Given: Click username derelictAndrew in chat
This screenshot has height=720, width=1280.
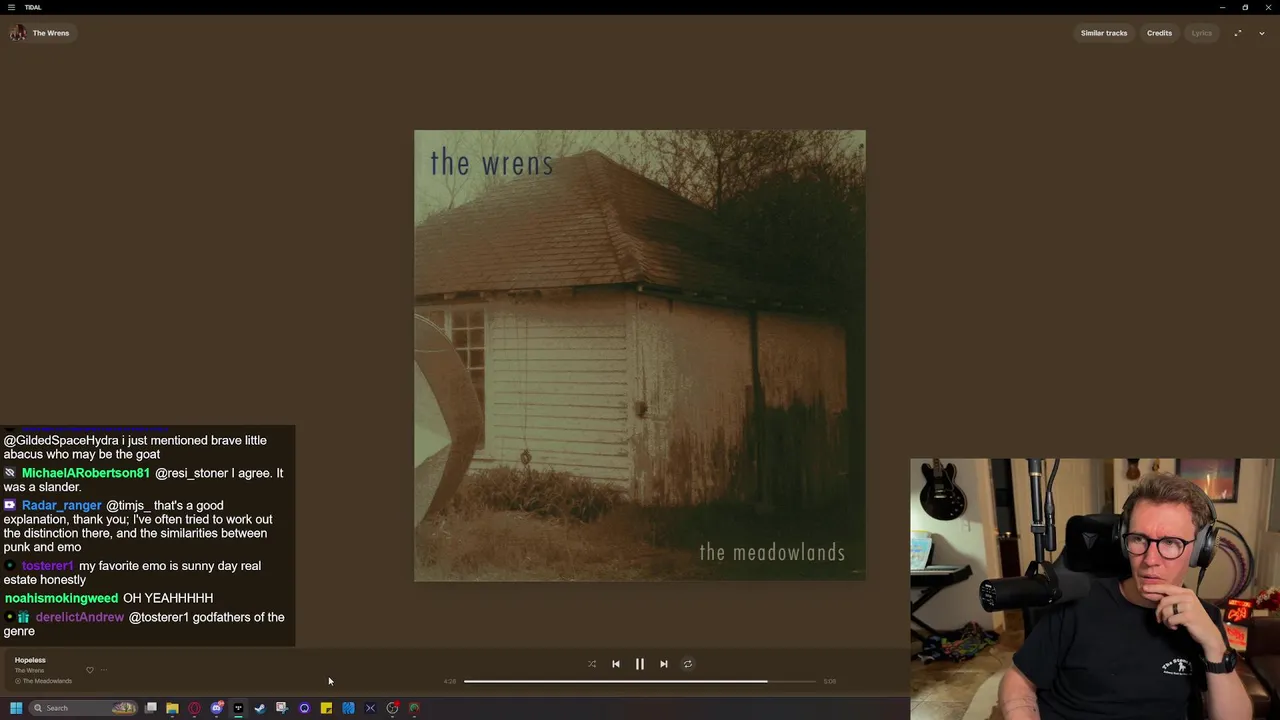Looking at the screenshot, I should click(x=80, y=617).
